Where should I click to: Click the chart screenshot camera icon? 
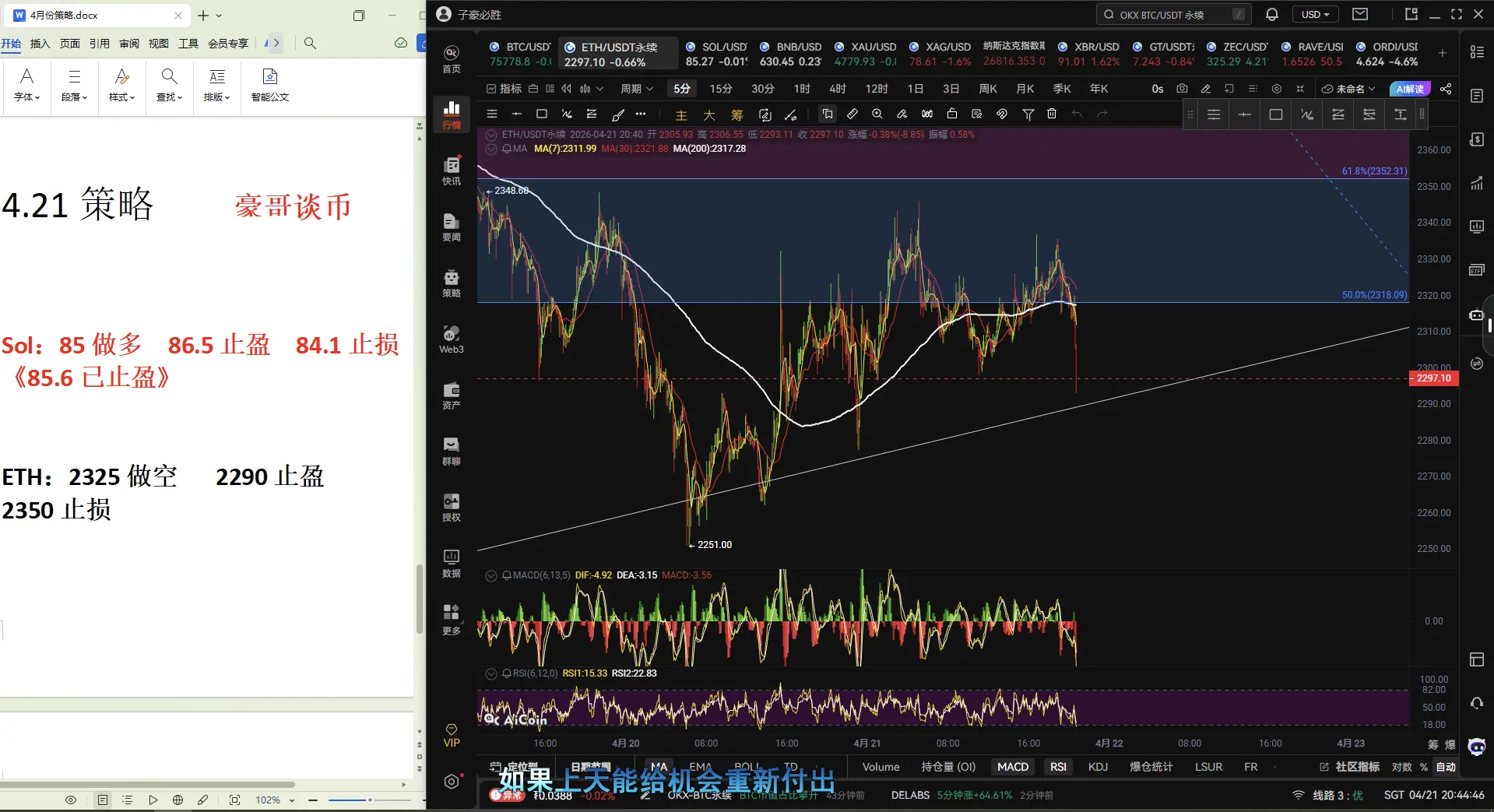pos(1182,89)
